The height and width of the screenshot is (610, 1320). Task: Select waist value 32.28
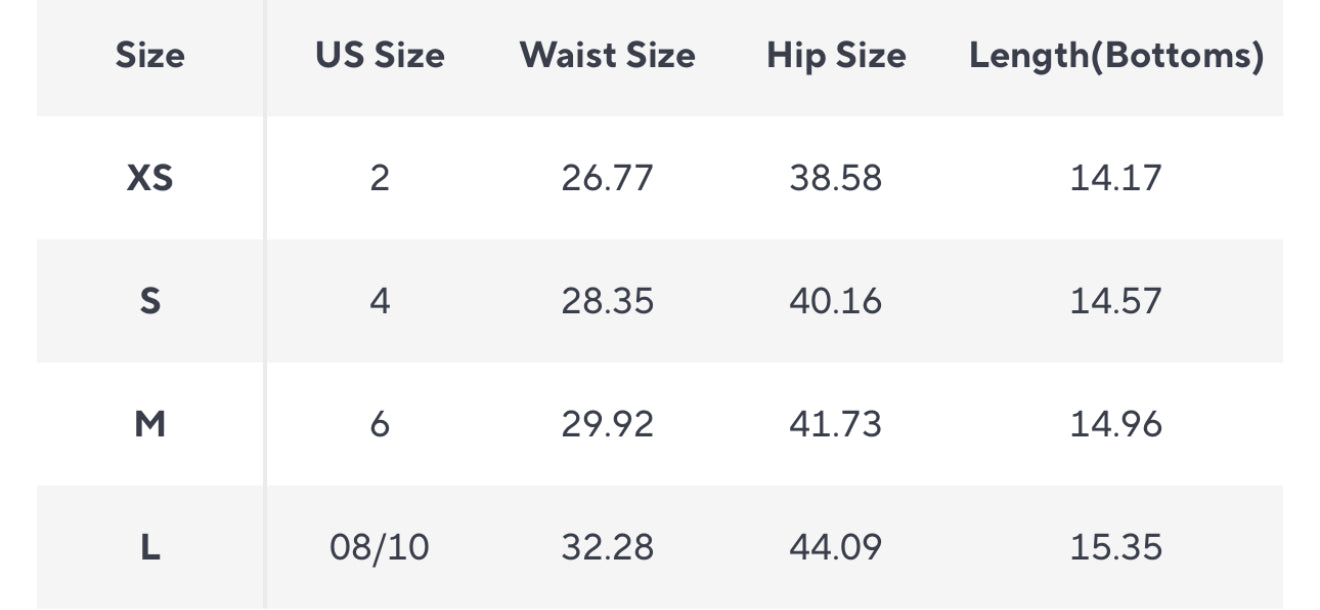pos(607,548)
